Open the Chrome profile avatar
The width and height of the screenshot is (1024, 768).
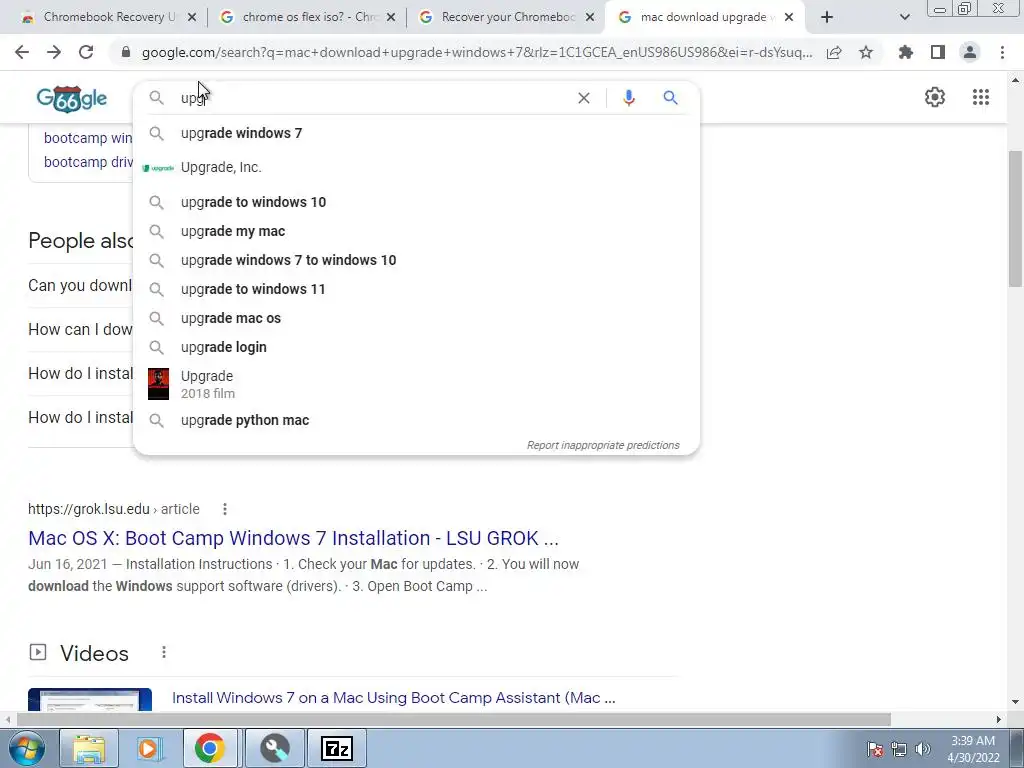[x=970, y=52]
